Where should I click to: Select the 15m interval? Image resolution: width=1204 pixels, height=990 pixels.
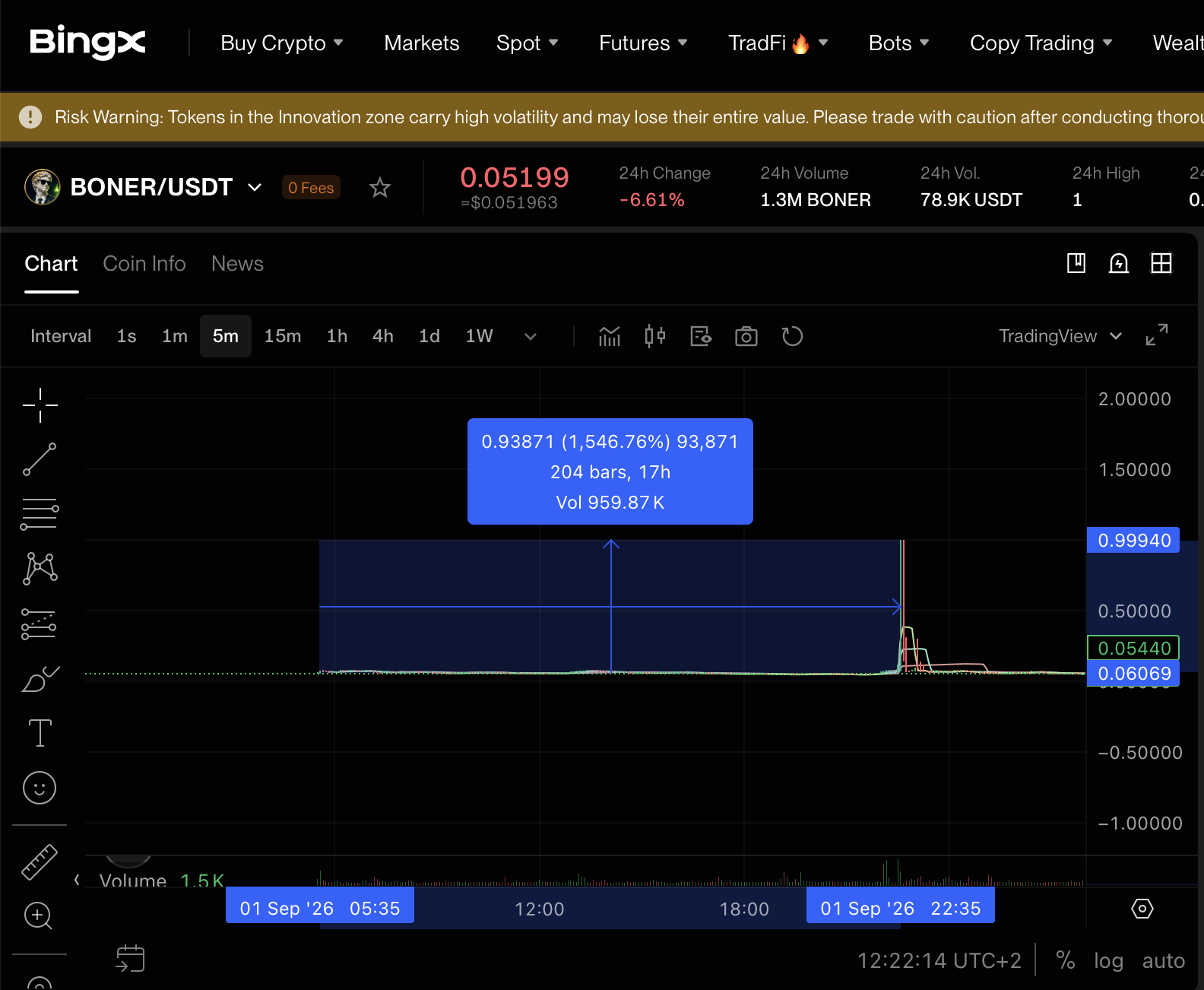coord(283,336)
